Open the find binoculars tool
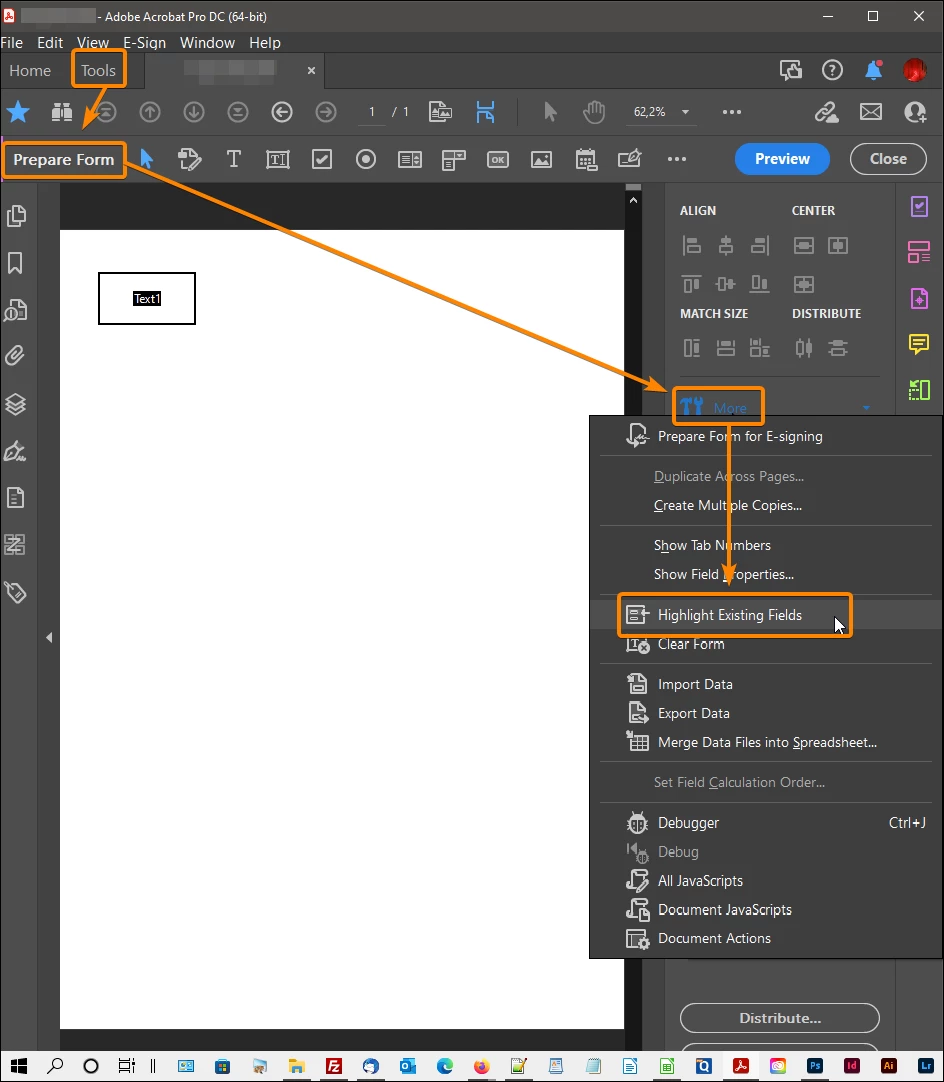Image resolution: width=944 pixels, height=1082 pixels. pyautogui.click(x=62, y=112)
